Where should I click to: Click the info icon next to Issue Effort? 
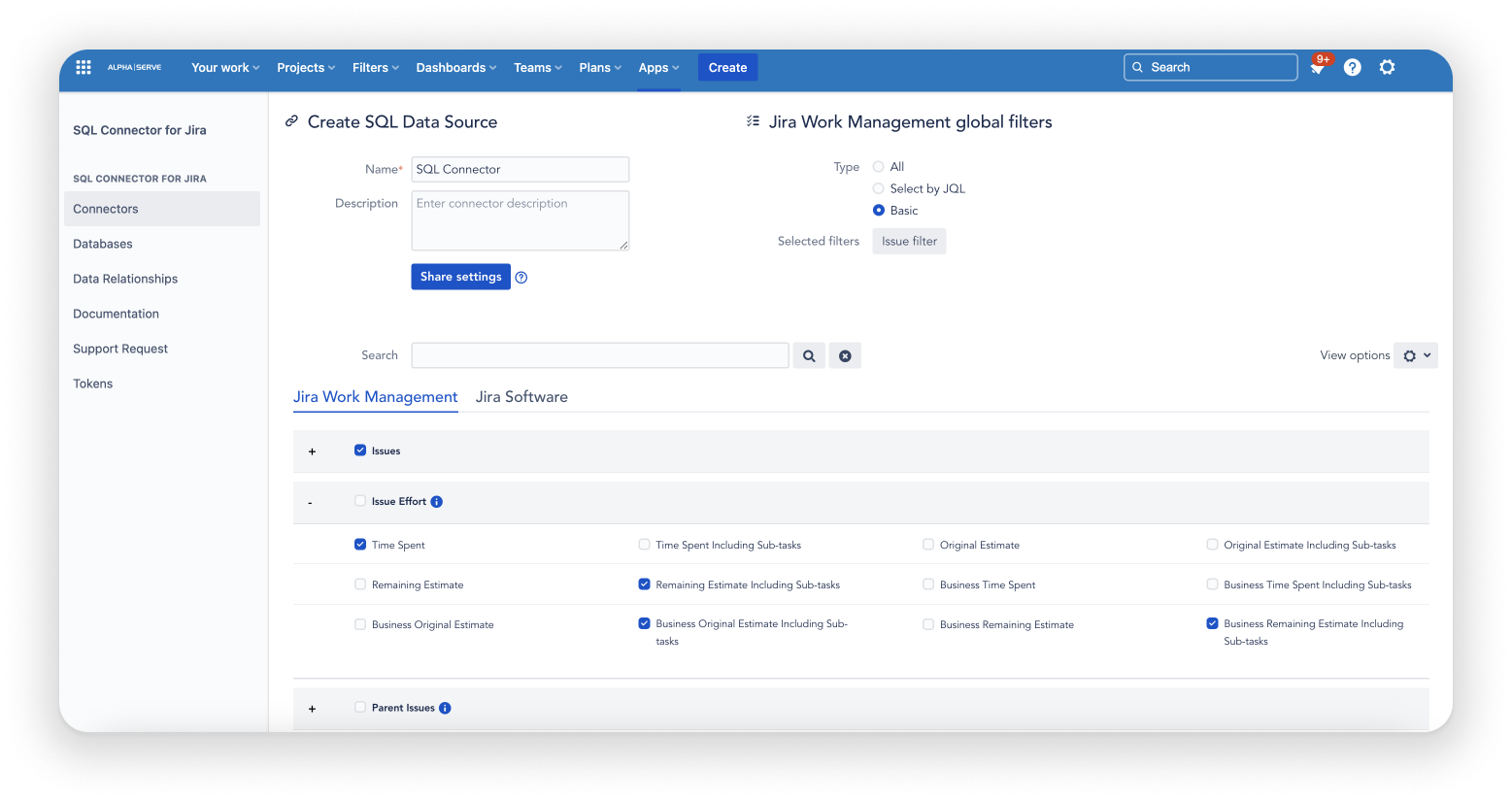tap(436, 501)
